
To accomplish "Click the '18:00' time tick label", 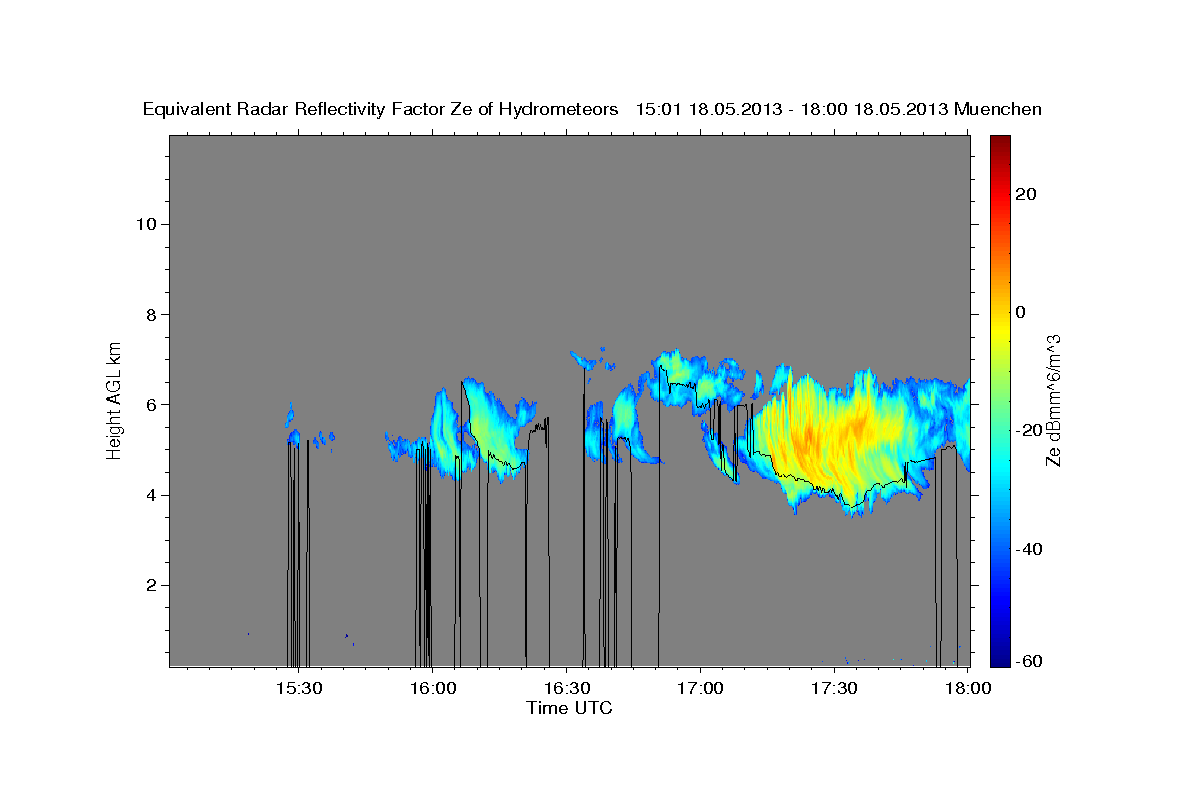I will point(968,689).
